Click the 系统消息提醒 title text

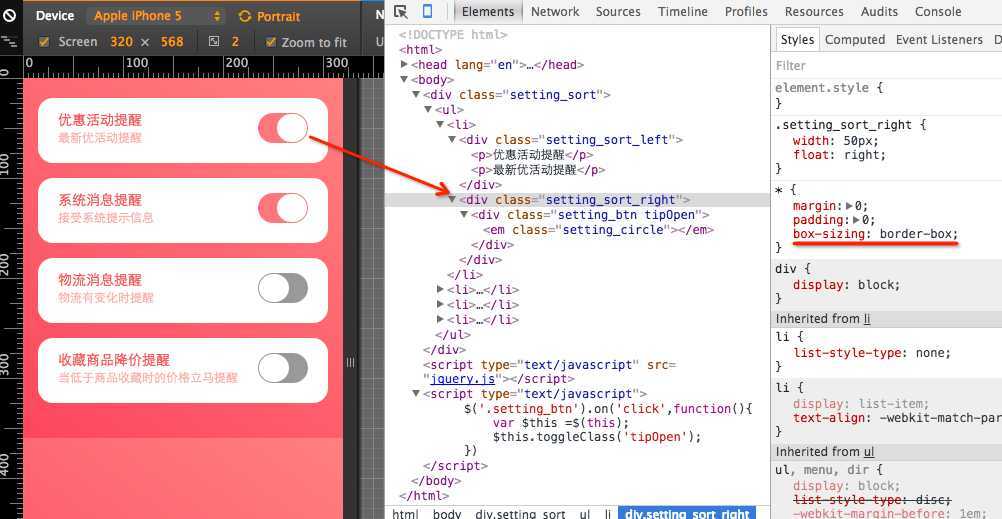point(100,200)
